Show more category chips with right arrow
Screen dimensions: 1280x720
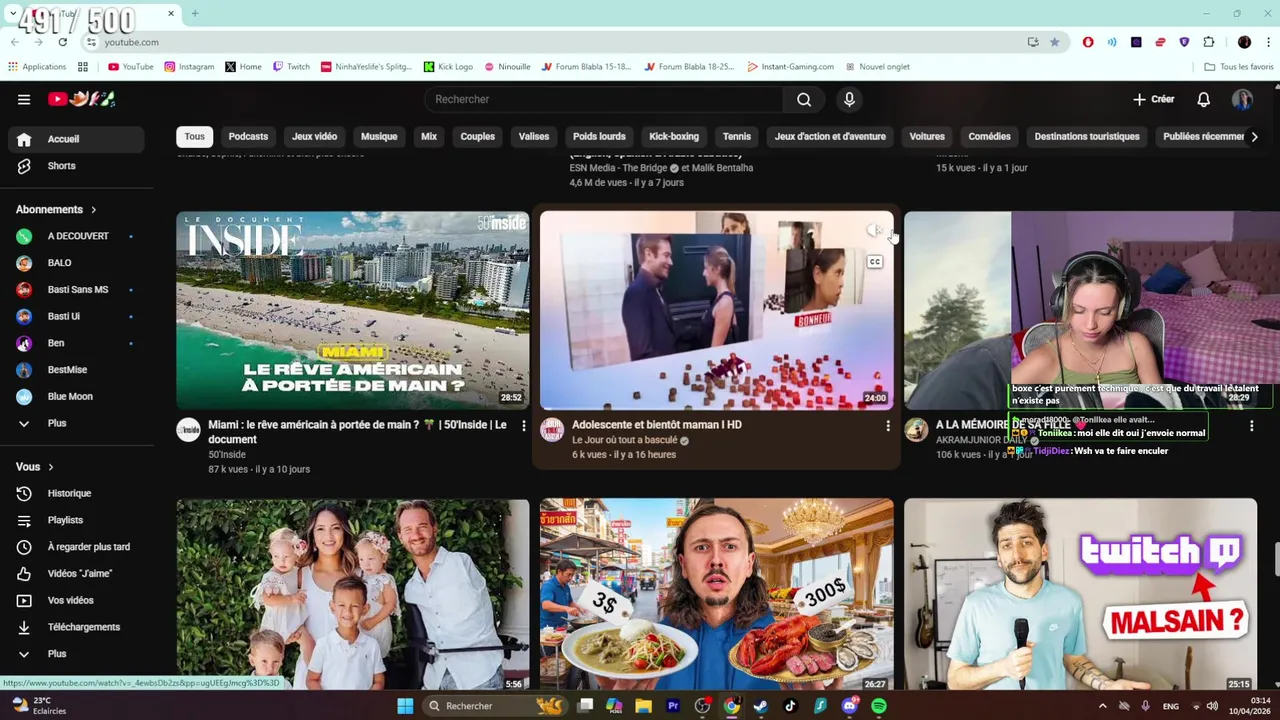[1254, 137]
